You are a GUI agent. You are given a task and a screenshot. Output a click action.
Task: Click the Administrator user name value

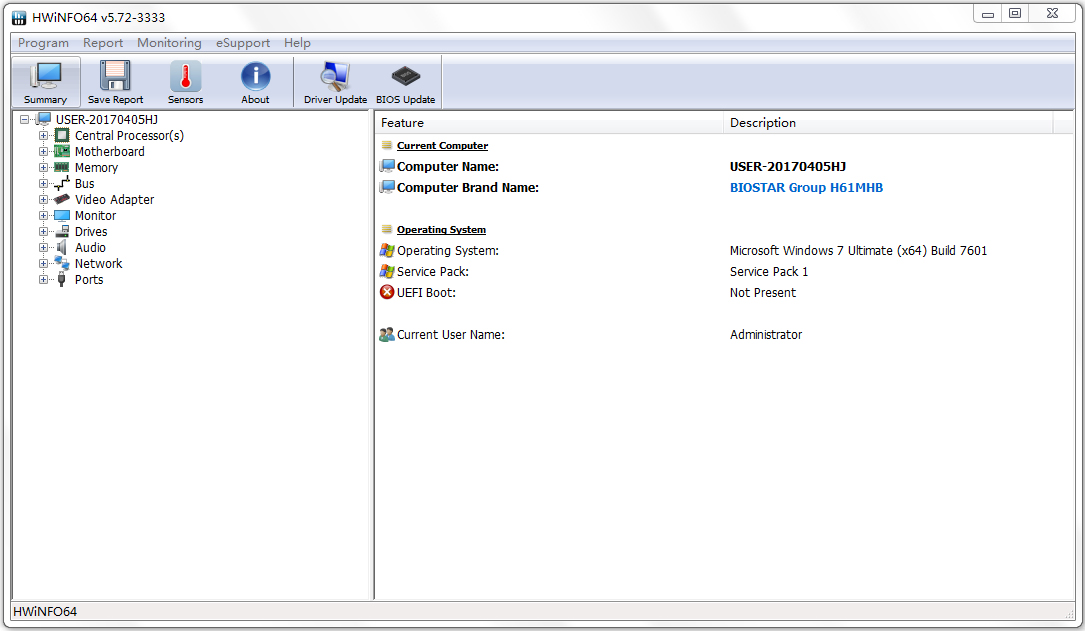pos(766,335)
